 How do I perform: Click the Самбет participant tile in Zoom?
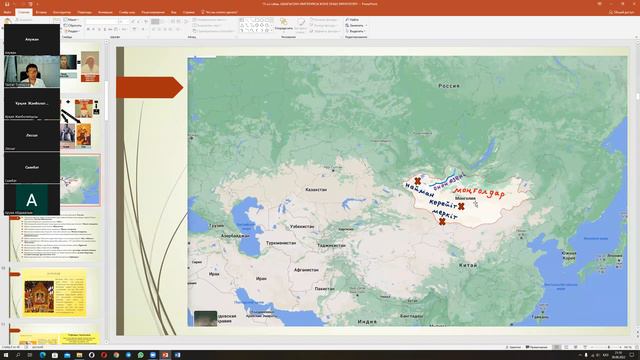tap(32, 167)
